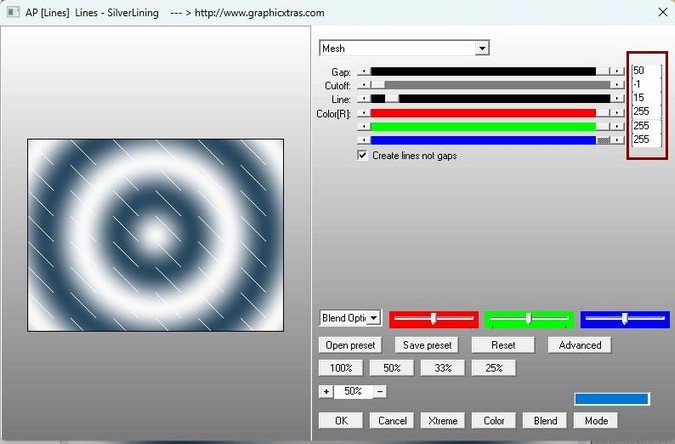Toggle 'Create lines not gaps' checkbox
675x444 pixels.
click(362, 156)
